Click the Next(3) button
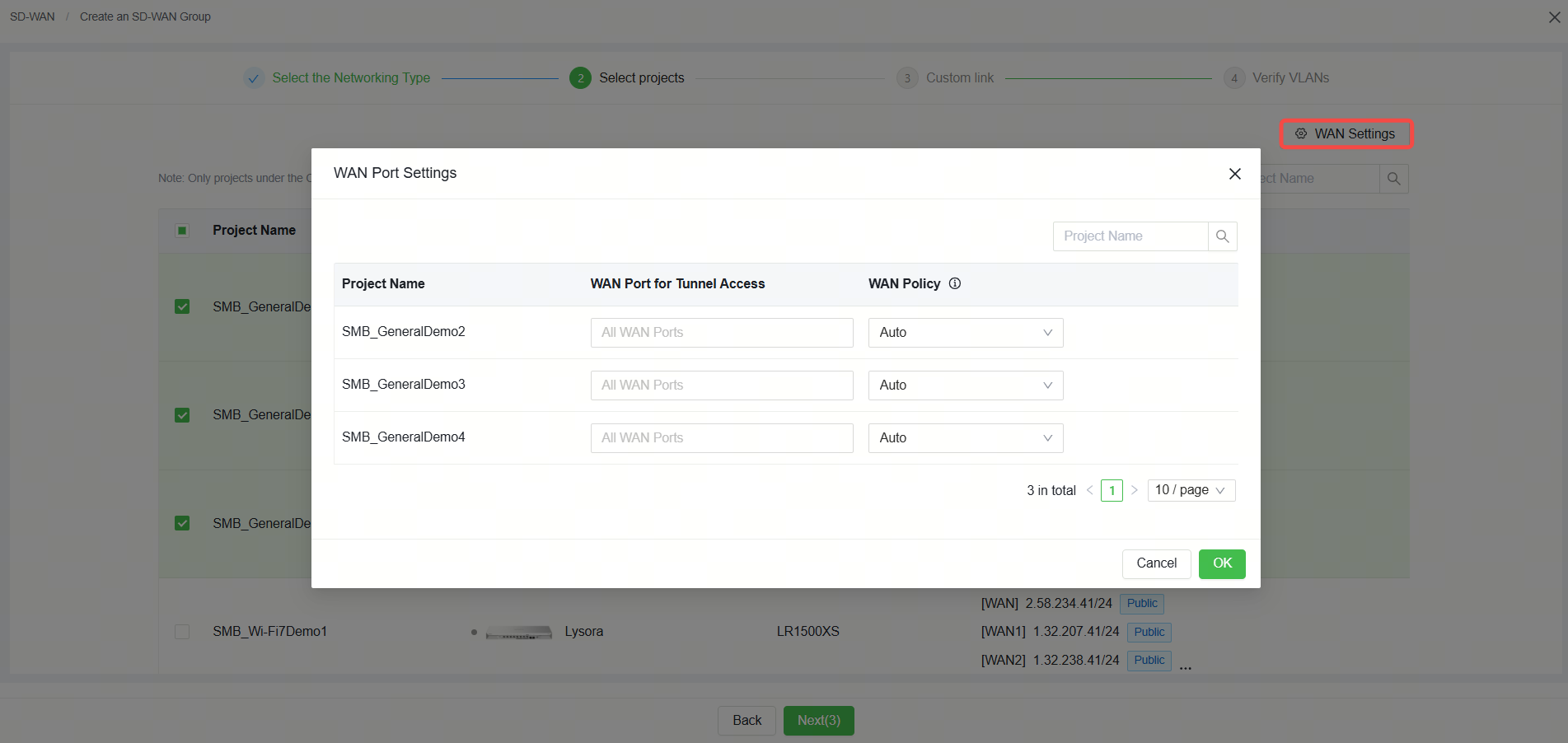Image resolution: width=1568 pixels, height=743 pixels. click(x=818, y=721)
